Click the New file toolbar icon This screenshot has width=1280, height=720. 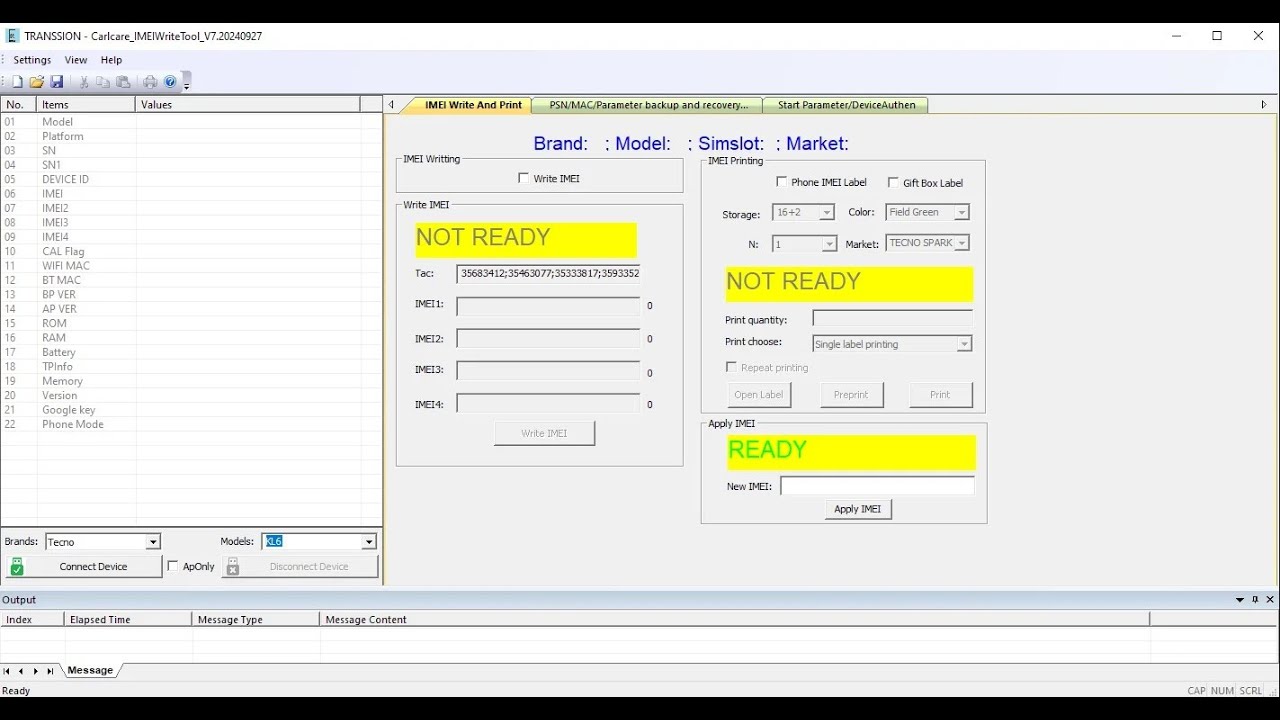(x=17, y=82)
